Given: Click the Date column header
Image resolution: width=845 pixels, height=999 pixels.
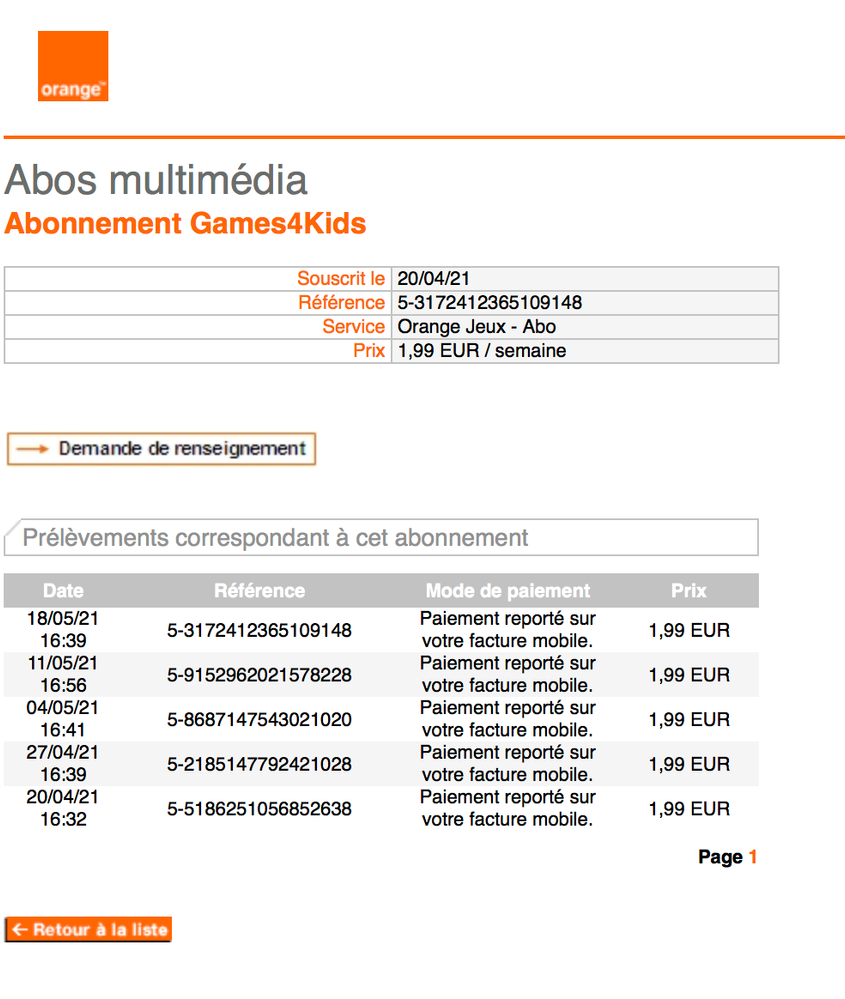Looking at the screenshot, I should [x=63, y=591].
